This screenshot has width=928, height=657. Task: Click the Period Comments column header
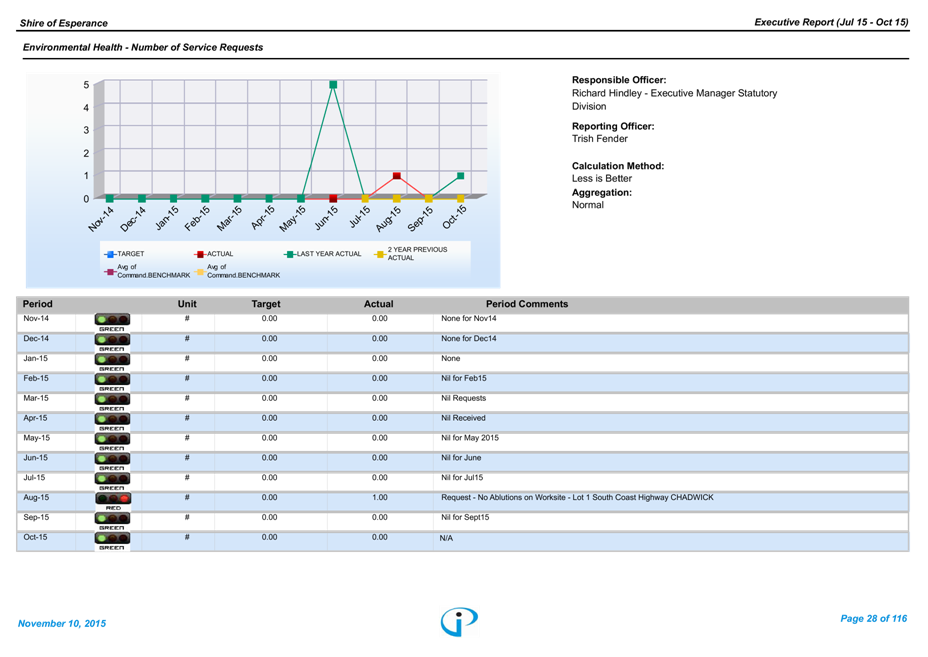[526, 304]
